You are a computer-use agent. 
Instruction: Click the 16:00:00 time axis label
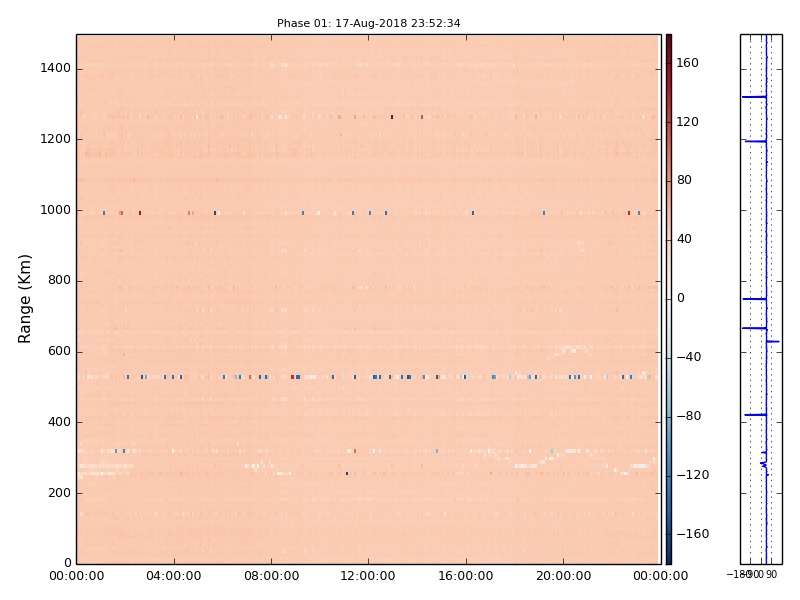click(466, 576)
